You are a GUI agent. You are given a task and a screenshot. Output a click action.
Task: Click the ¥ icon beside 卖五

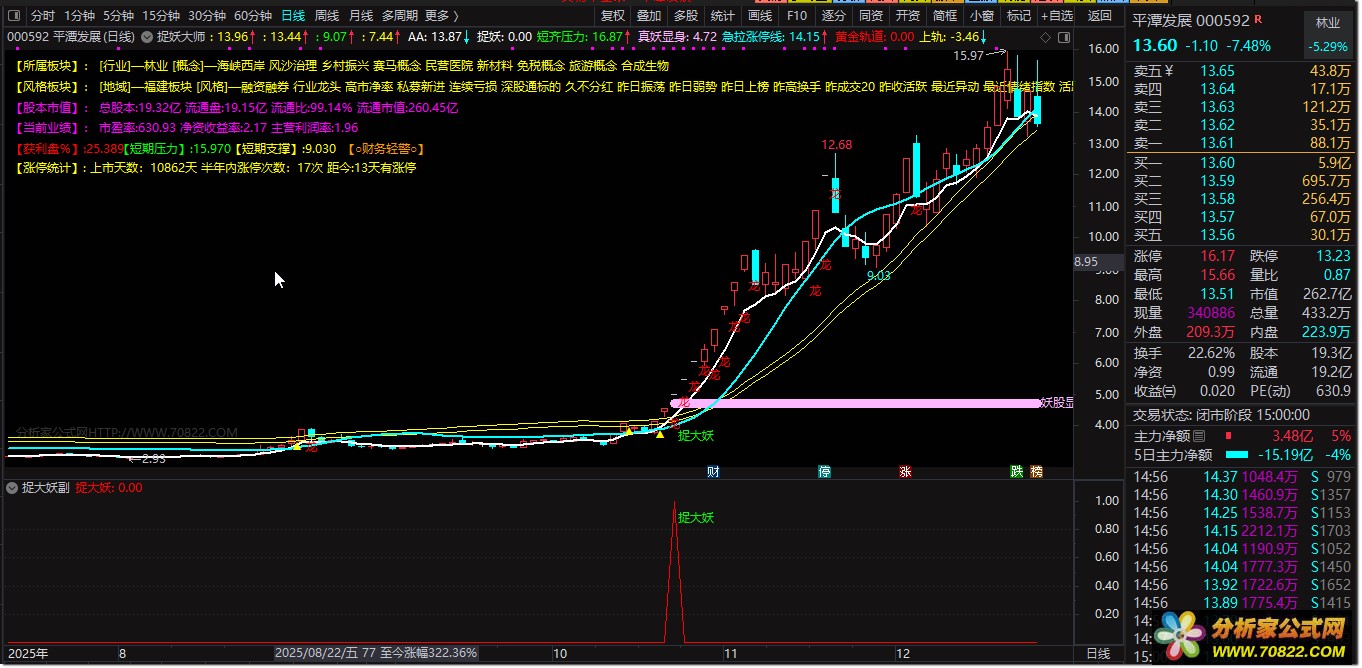[x=1169, y=71]
